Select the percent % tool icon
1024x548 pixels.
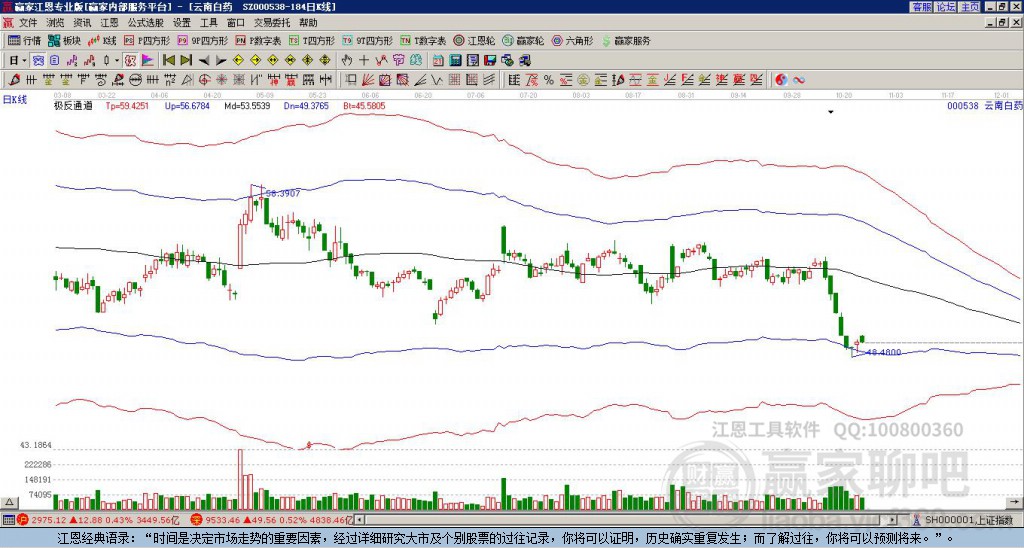549,80
